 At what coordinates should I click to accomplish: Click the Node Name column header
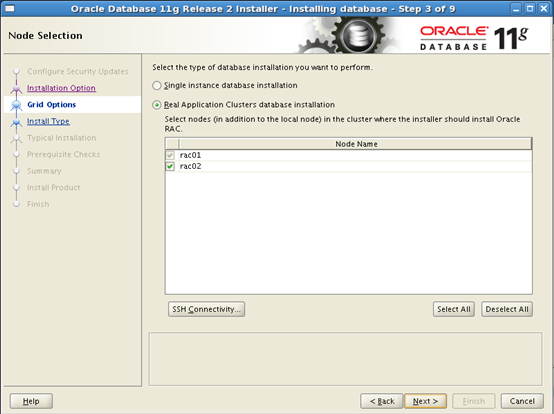coord(356,144)
